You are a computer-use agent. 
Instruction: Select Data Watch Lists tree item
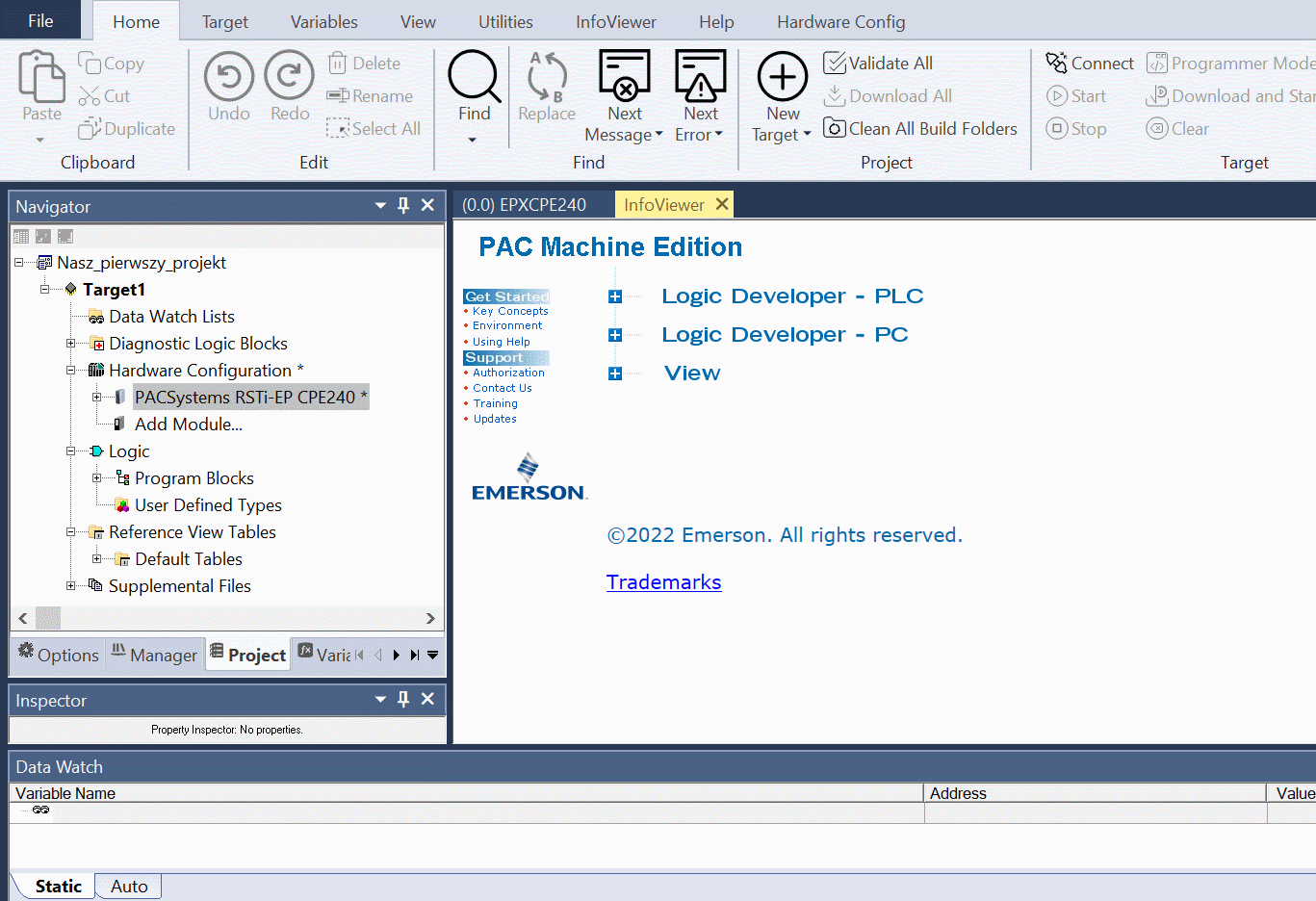click(x=171, y=316)
